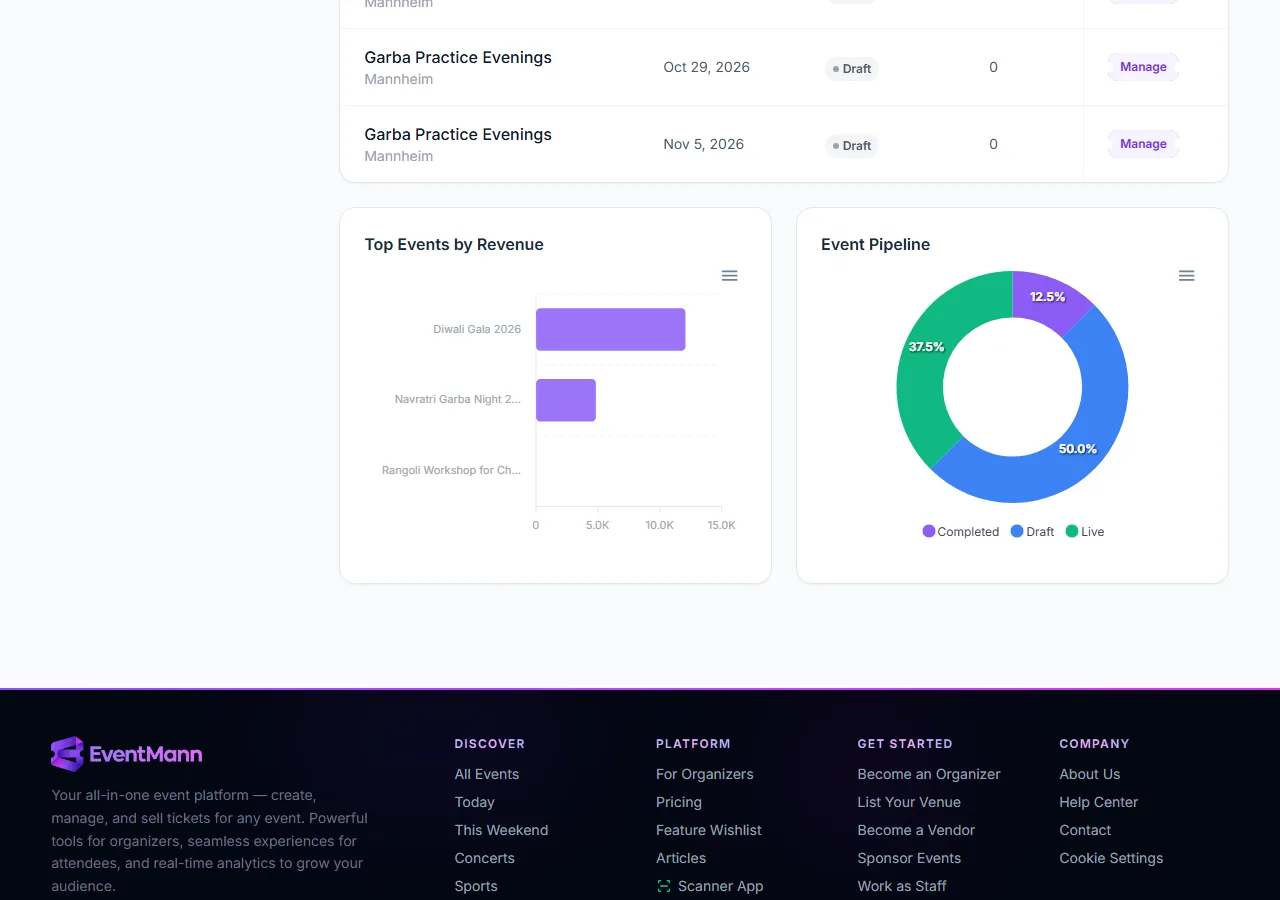This screenshot has width=1280, height=900.
Task: Toggle the Live legend item
Action: tap(1085, 532)
